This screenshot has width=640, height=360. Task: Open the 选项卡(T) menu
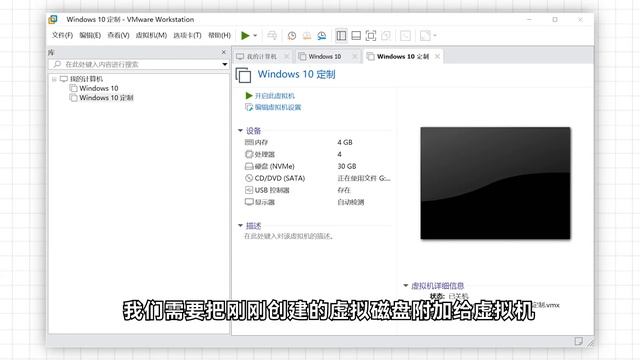pyautogui.click(x=187, y=36)
